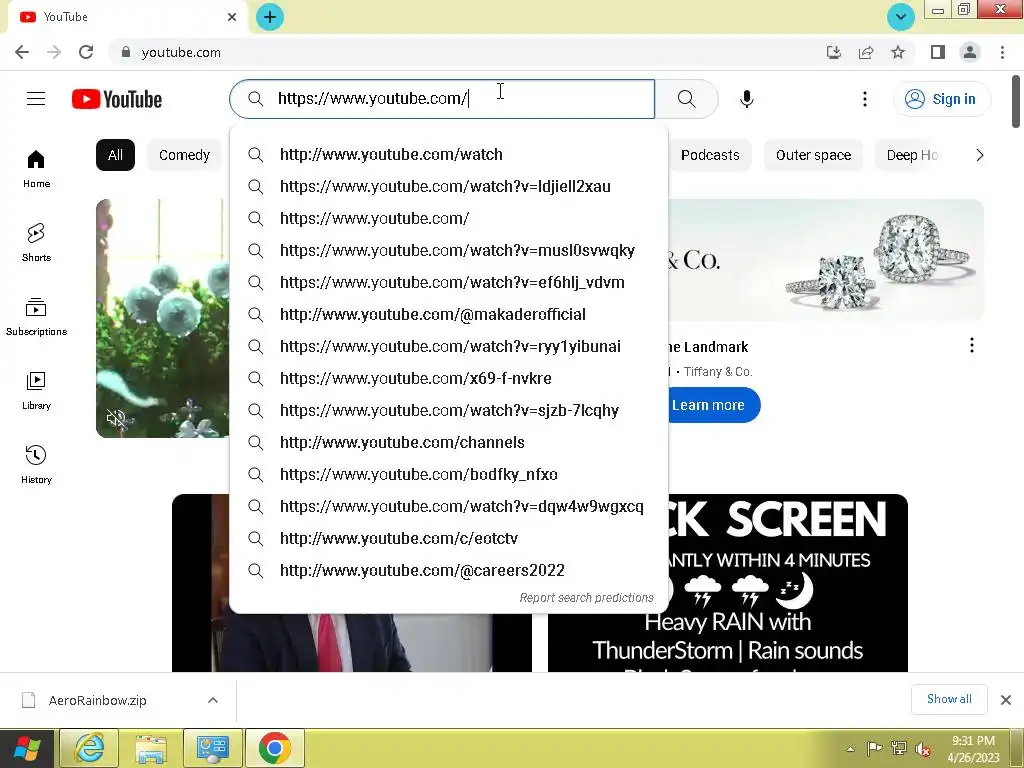The image size is (1024, 768).
Task: Click the volume tray icon
Action: click(x=923, y=748)
